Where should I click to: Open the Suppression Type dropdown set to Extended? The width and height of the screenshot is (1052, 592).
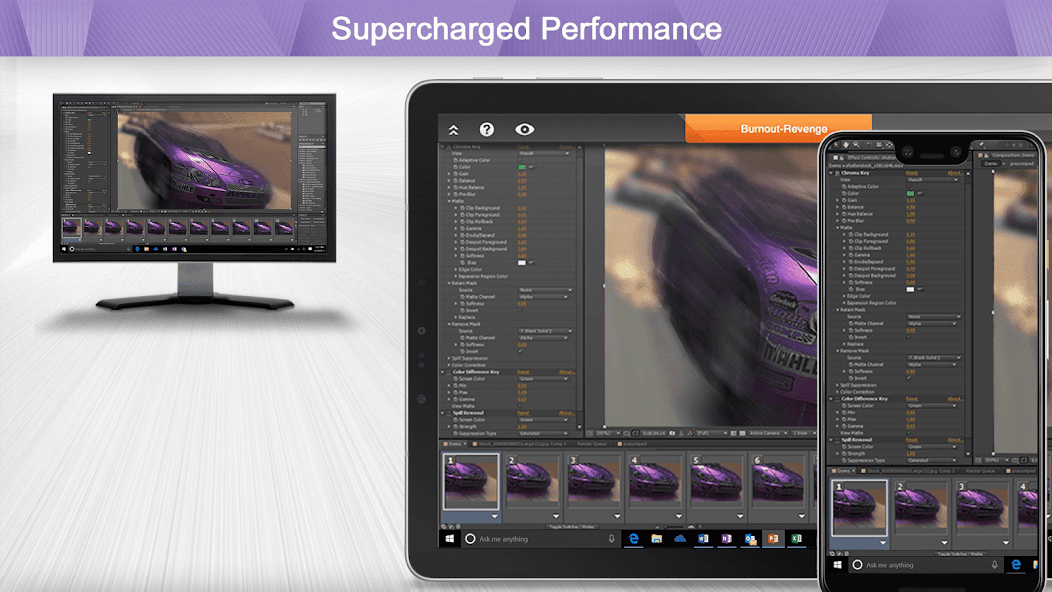click(x=545, y=433)
